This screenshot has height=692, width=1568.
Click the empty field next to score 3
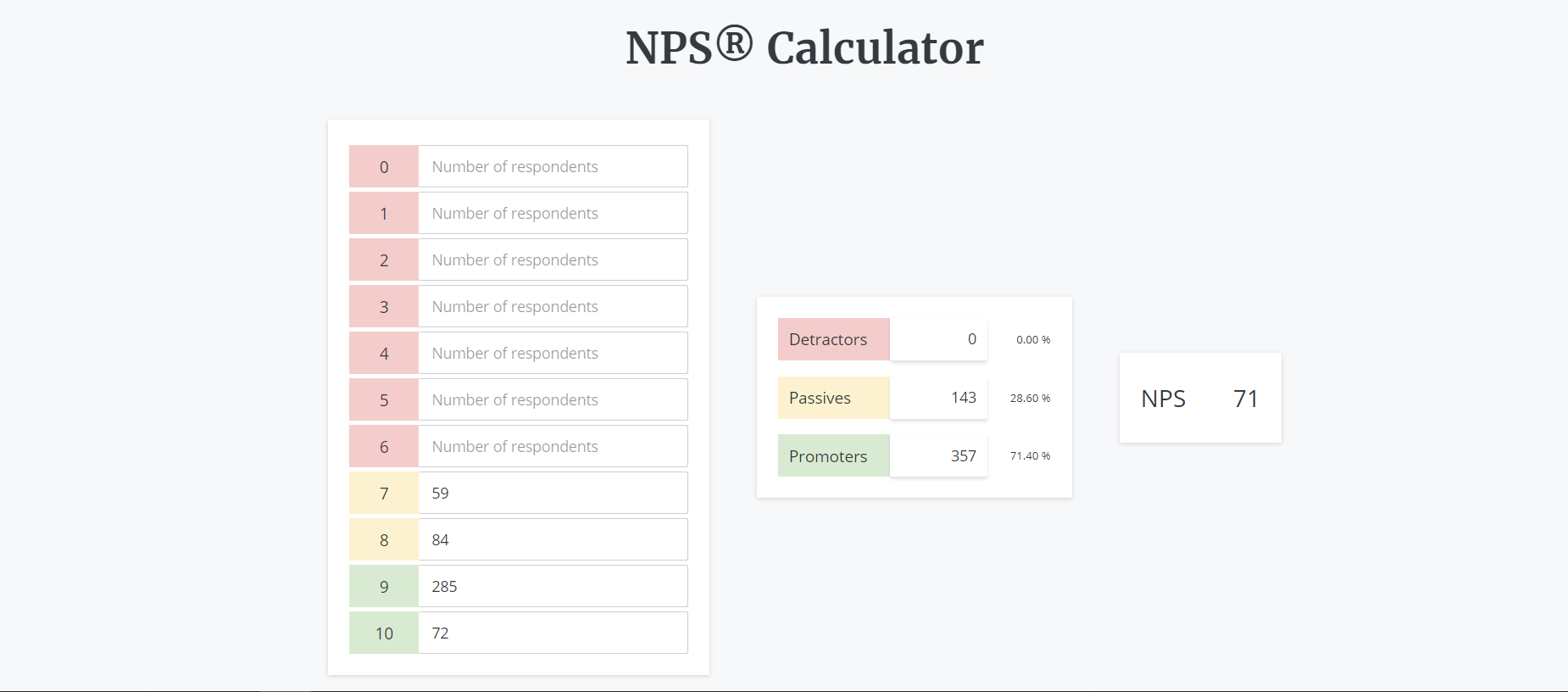pos(553,306)
